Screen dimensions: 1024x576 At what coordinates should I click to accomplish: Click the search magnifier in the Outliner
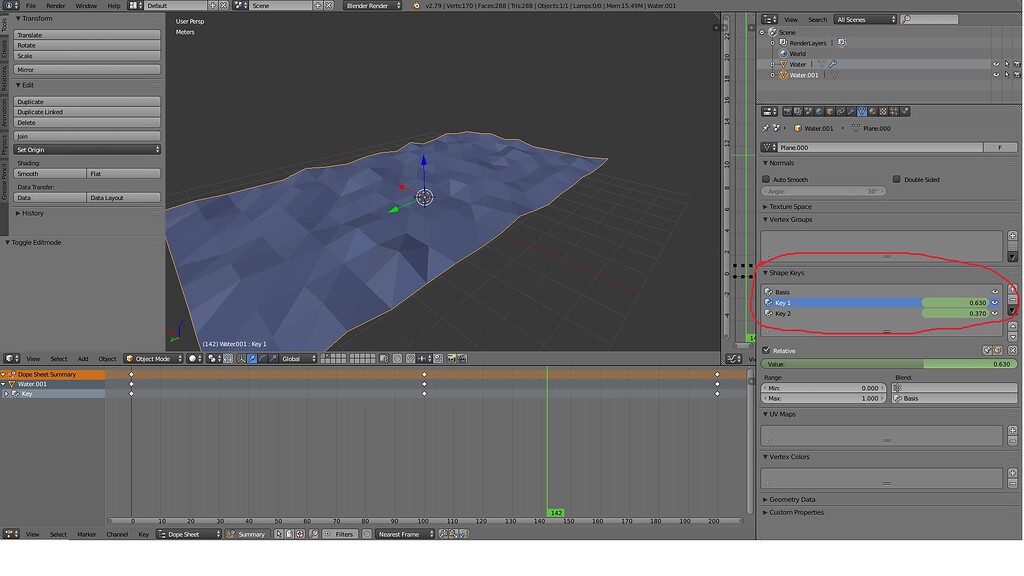point(906,19)
